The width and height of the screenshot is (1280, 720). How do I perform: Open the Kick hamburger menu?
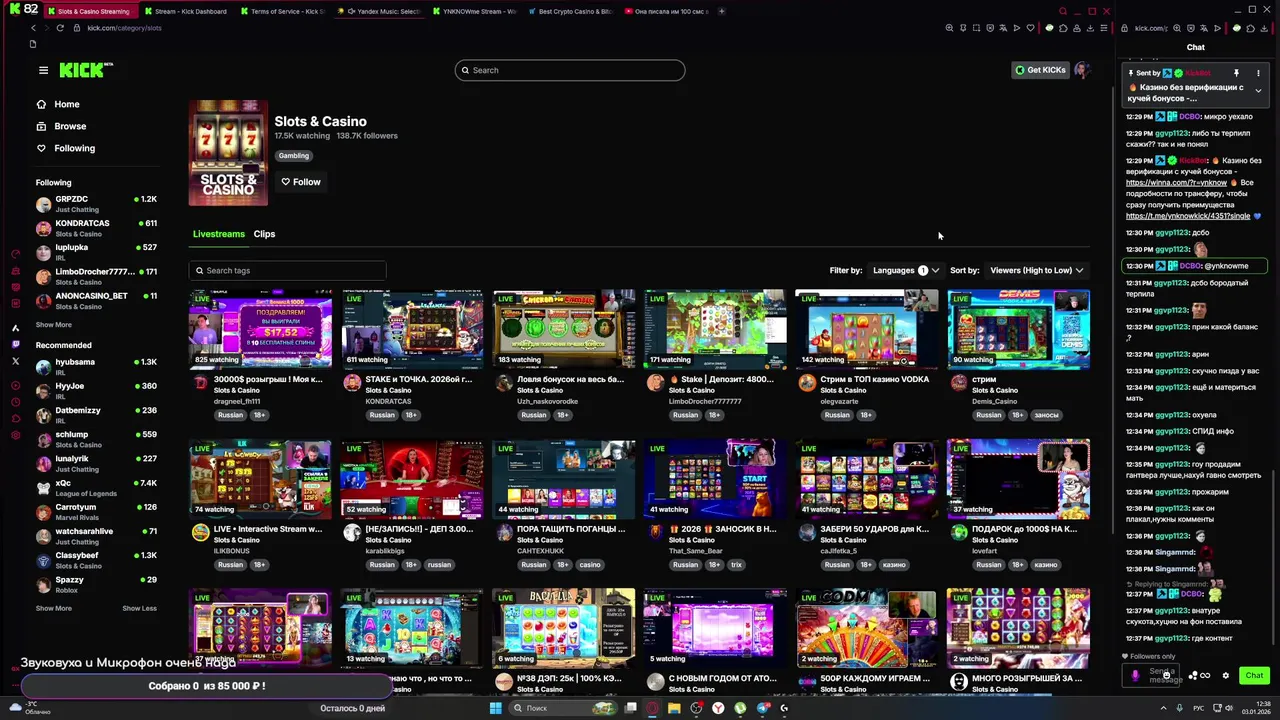43,70
